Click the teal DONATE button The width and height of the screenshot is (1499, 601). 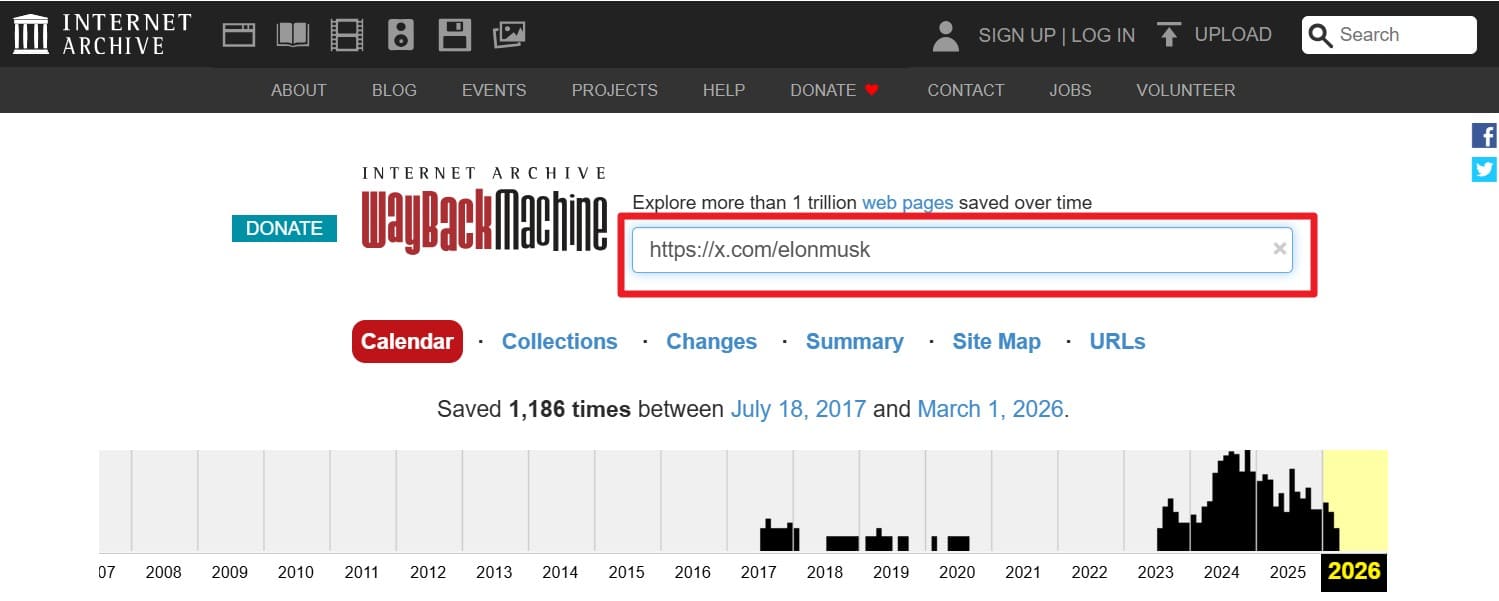(284, 228)
